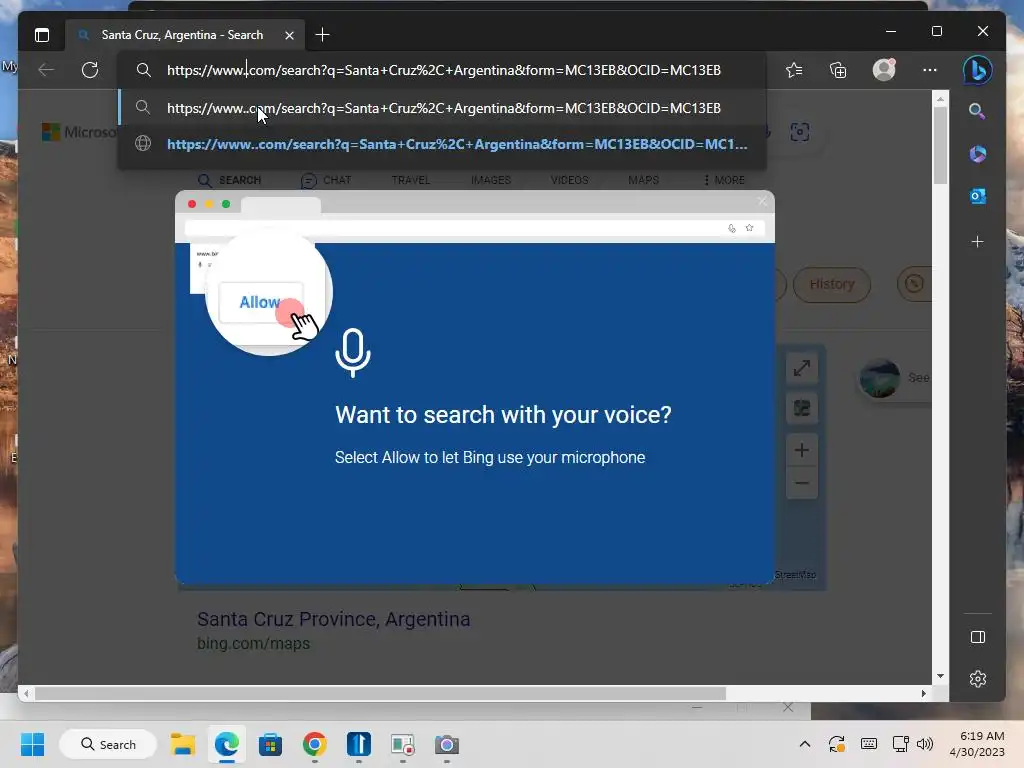Screen dimensions: 1024x768
Task: Expand the map with the fullscreen icon
Action: (x=802, y=368)
